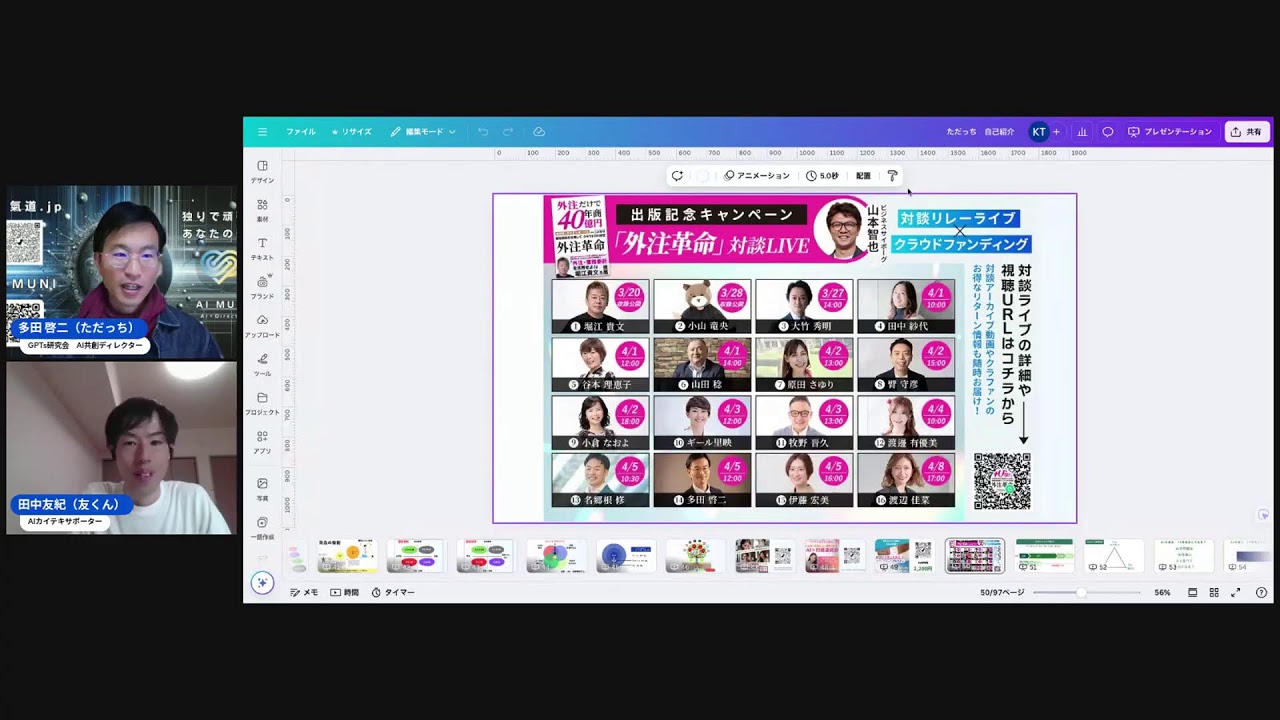
Task: Toggle grid view of pages
Action: point(1214,593)
